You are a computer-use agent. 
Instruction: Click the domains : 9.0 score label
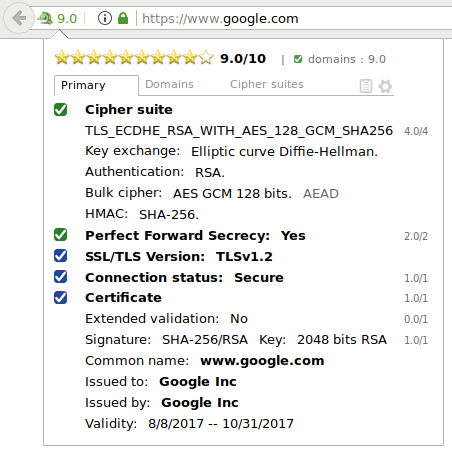[x=347, y=59]
